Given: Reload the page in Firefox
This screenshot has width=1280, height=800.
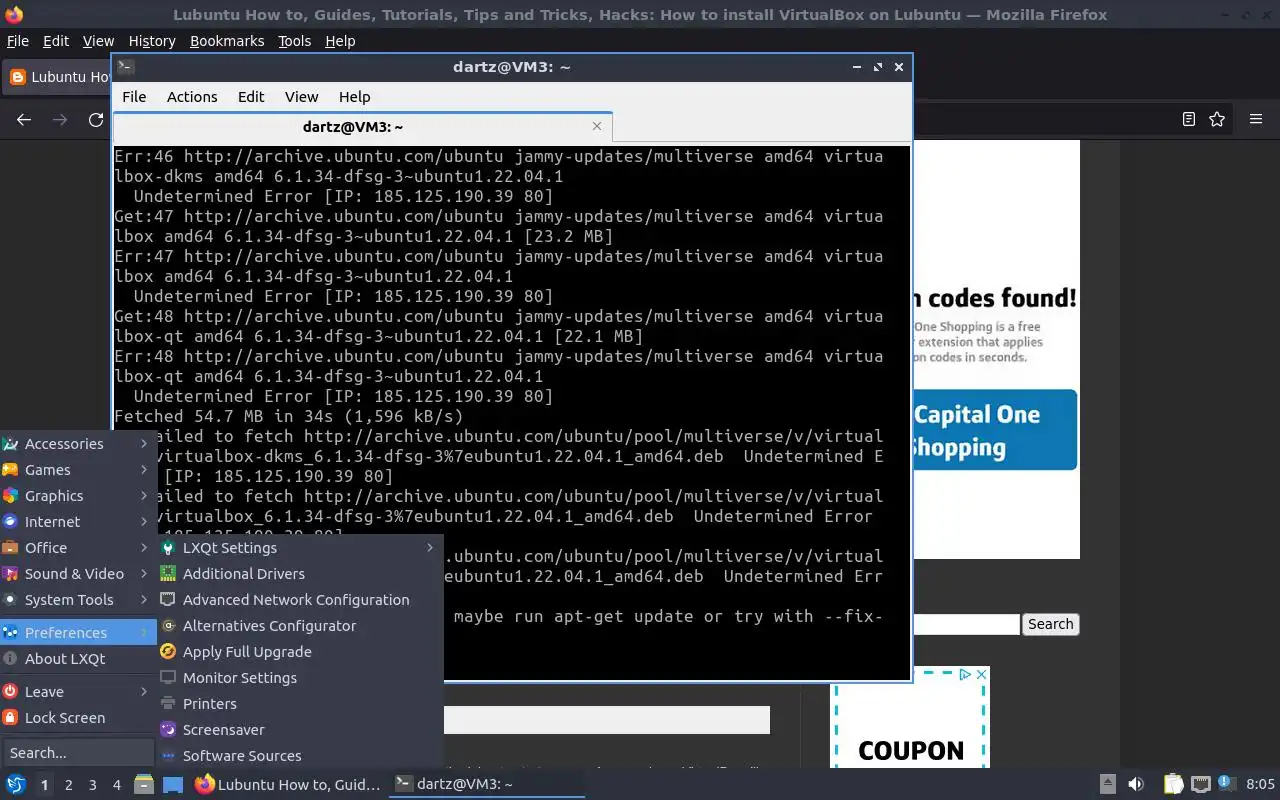Looking at the screenshot, I should [x=96, y=119].
